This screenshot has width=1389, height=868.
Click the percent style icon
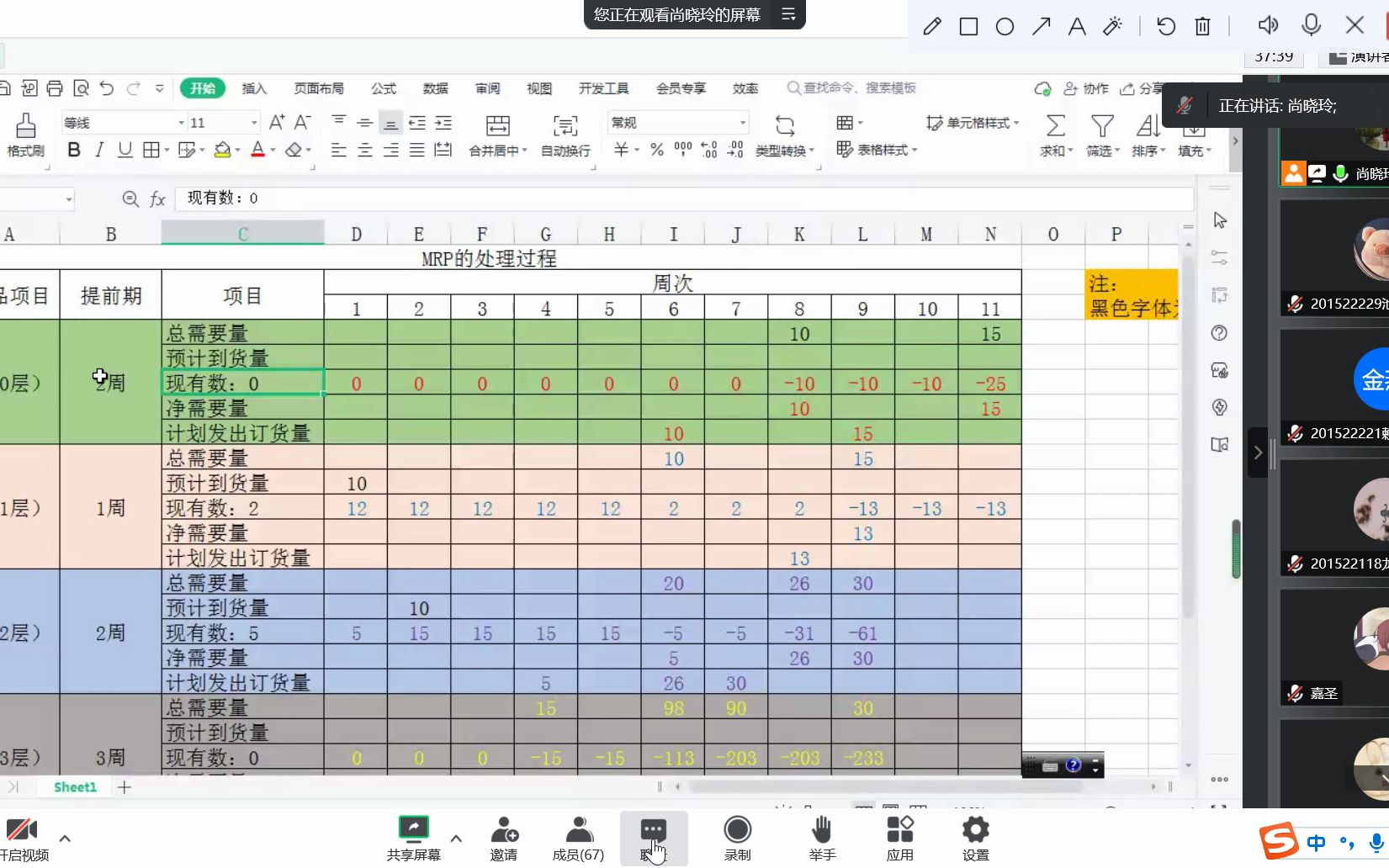click(657, 150)
